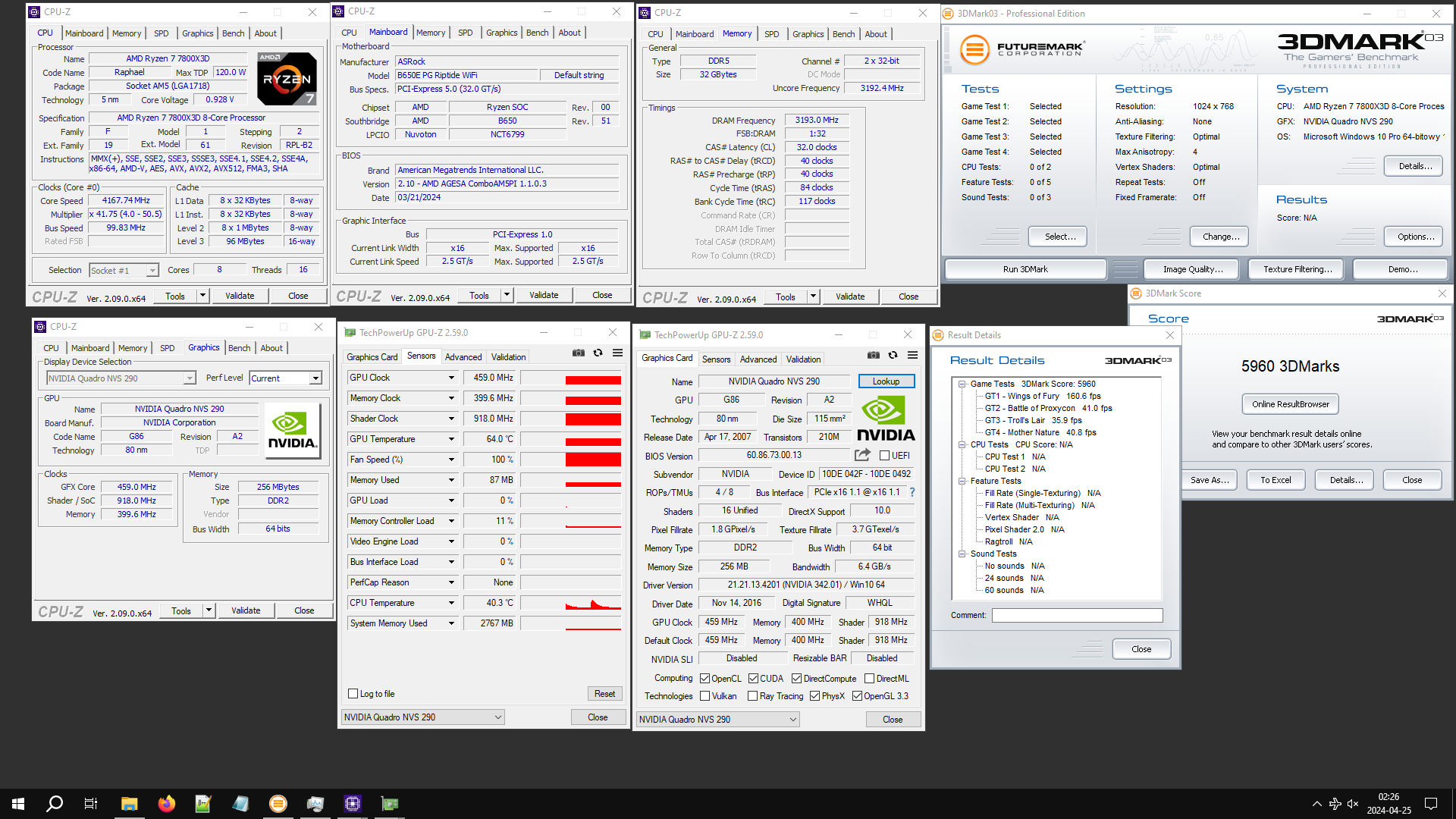
Task: Click Ryzen logo in CPU-Z CPU window
Action: tap(287, 79)
